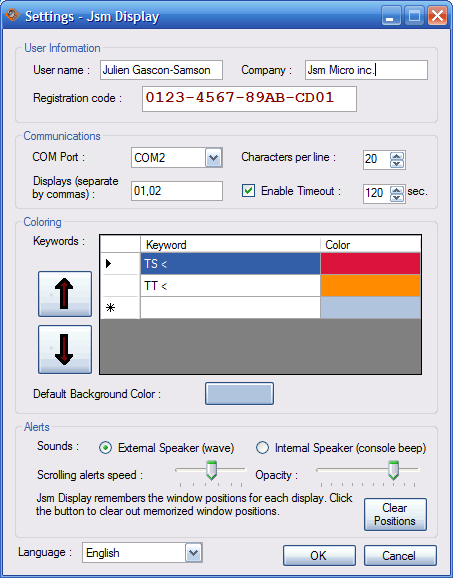Increase timeout seconds with up spinner

(x=397, y=190)
